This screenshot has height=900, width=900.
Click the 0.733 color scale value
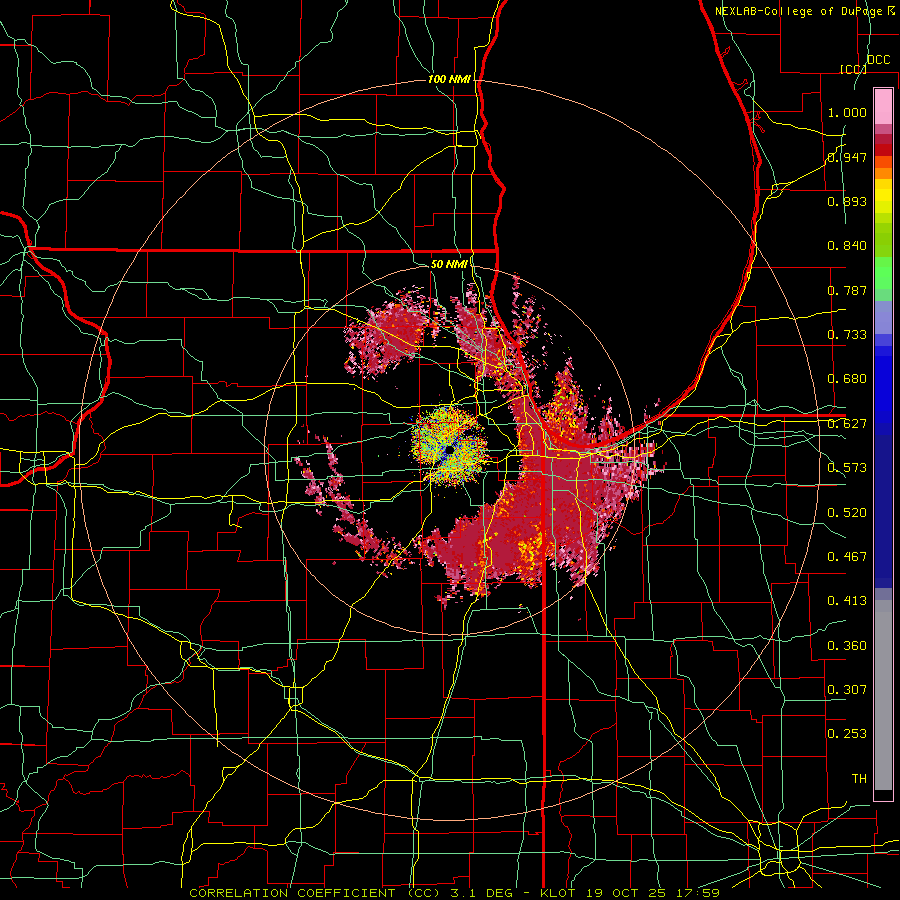[x=847, y=335]
